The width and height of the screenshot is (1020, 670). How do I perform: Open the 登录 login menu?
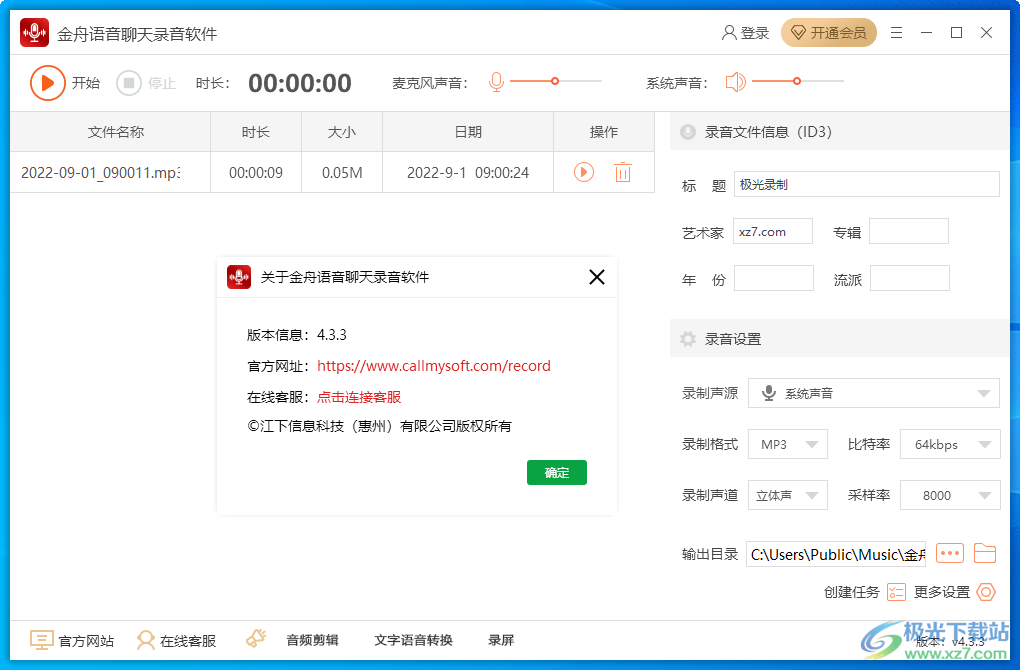744,32
